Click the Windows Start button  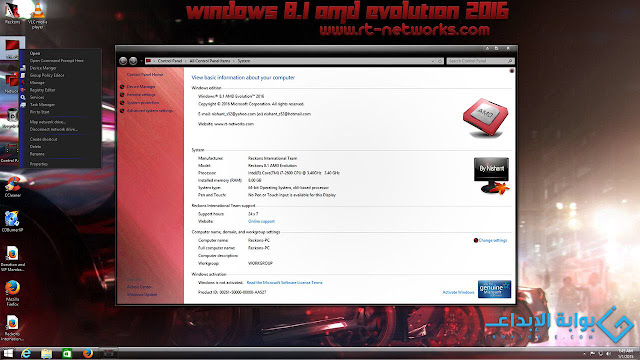8,353
